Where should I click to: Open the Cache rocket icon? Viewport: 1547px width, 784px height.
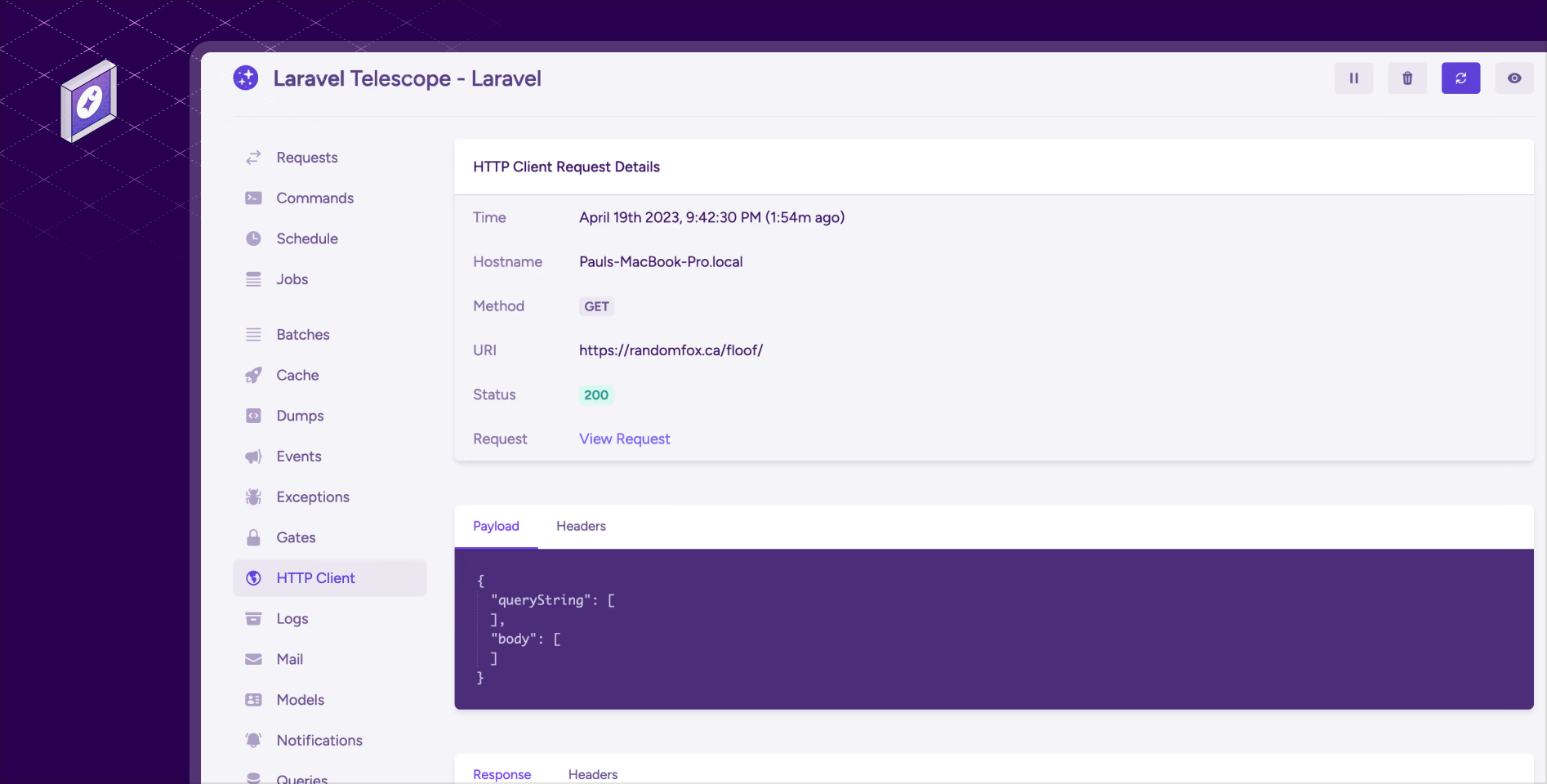(254, 375)
